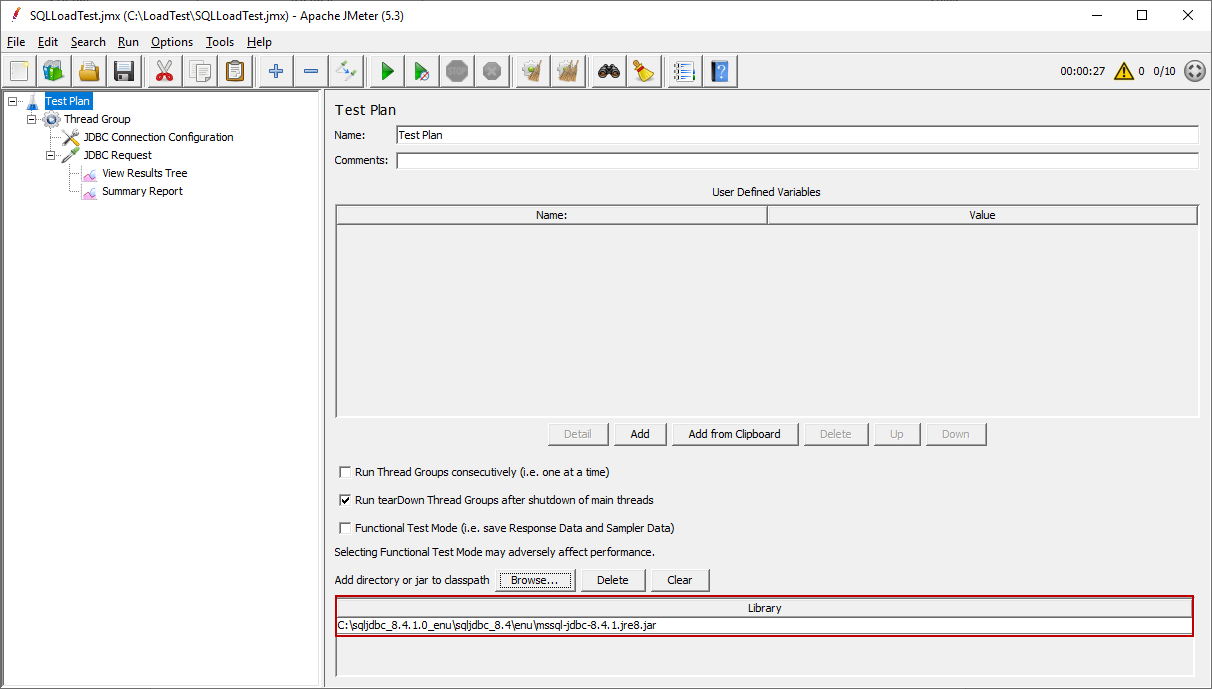Open the Edit menu
Viewport: 1212px width, 689px height.
pos(48,42)
